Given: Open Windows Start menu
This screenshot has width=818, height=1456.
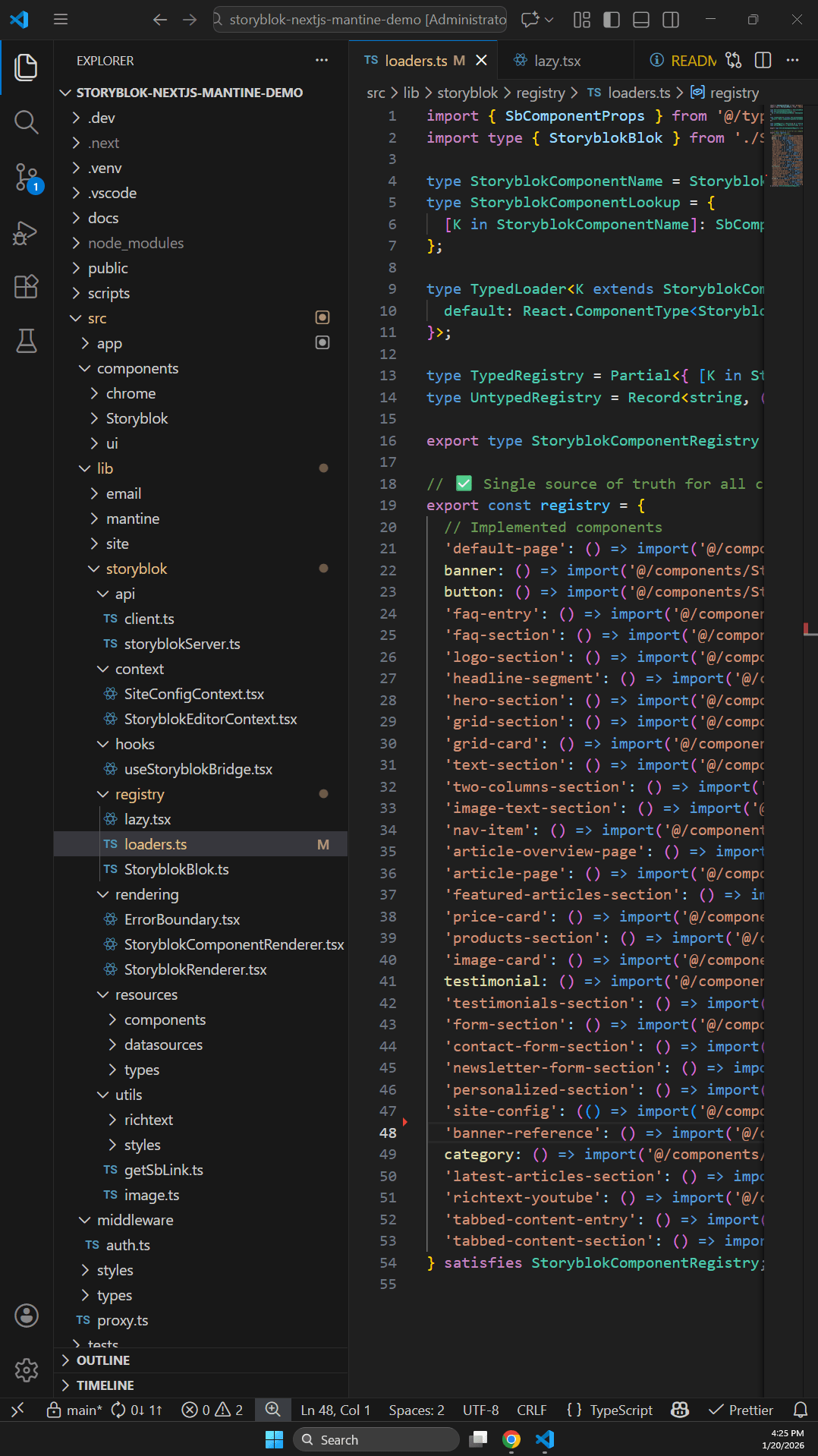Looking at the screenshot, I should click(x=274, y=1439).
